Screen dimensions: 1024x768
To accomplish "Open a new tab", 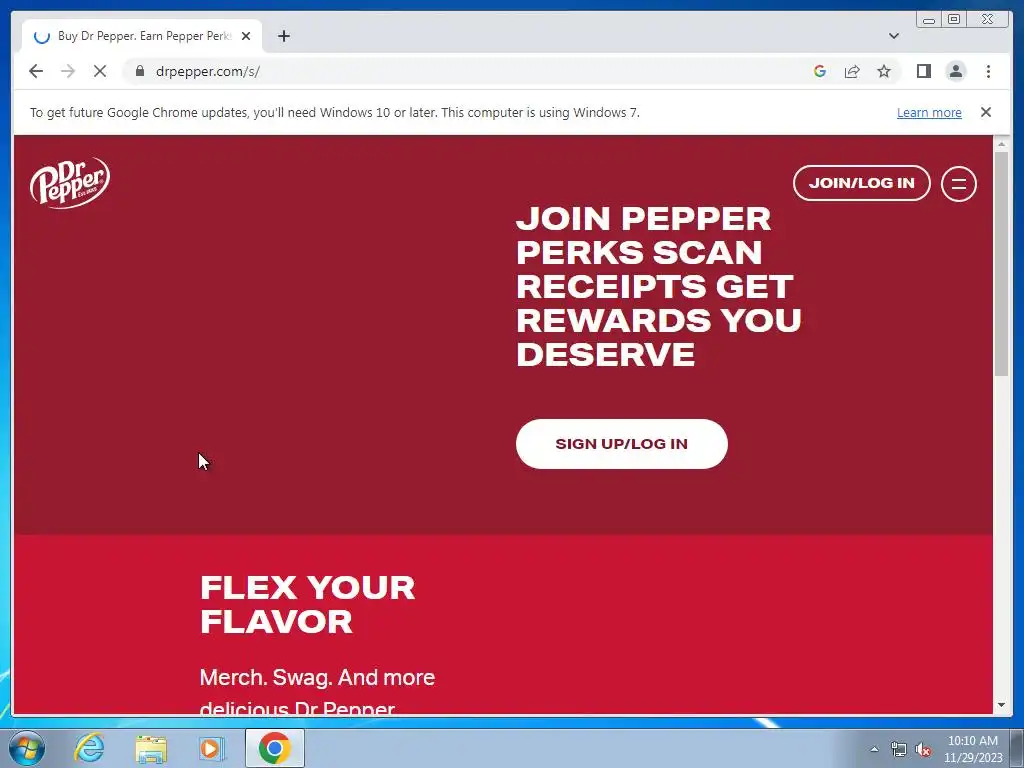I will pos(283,36).
